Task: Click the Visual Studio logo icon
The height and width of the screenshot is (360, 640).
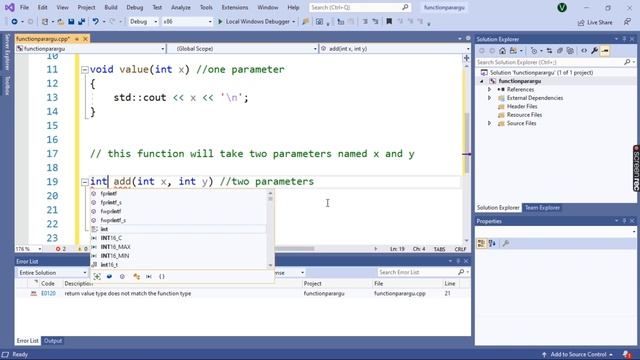Action: click(x=9, y=7)
